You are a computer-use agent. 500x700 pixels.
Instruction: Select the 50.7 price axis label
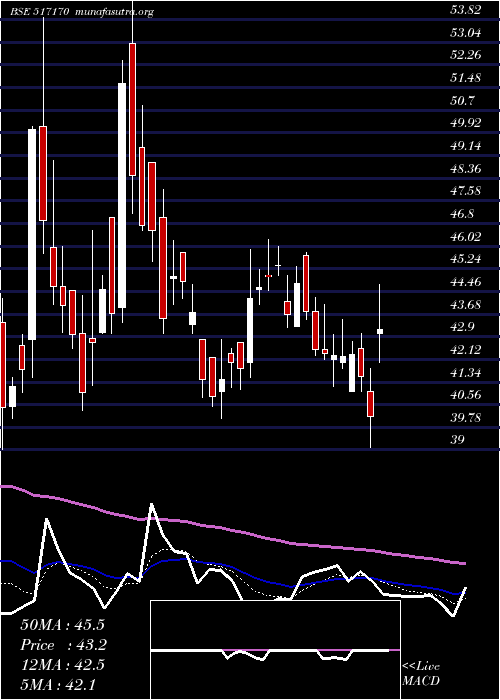[x=463, y=100]
